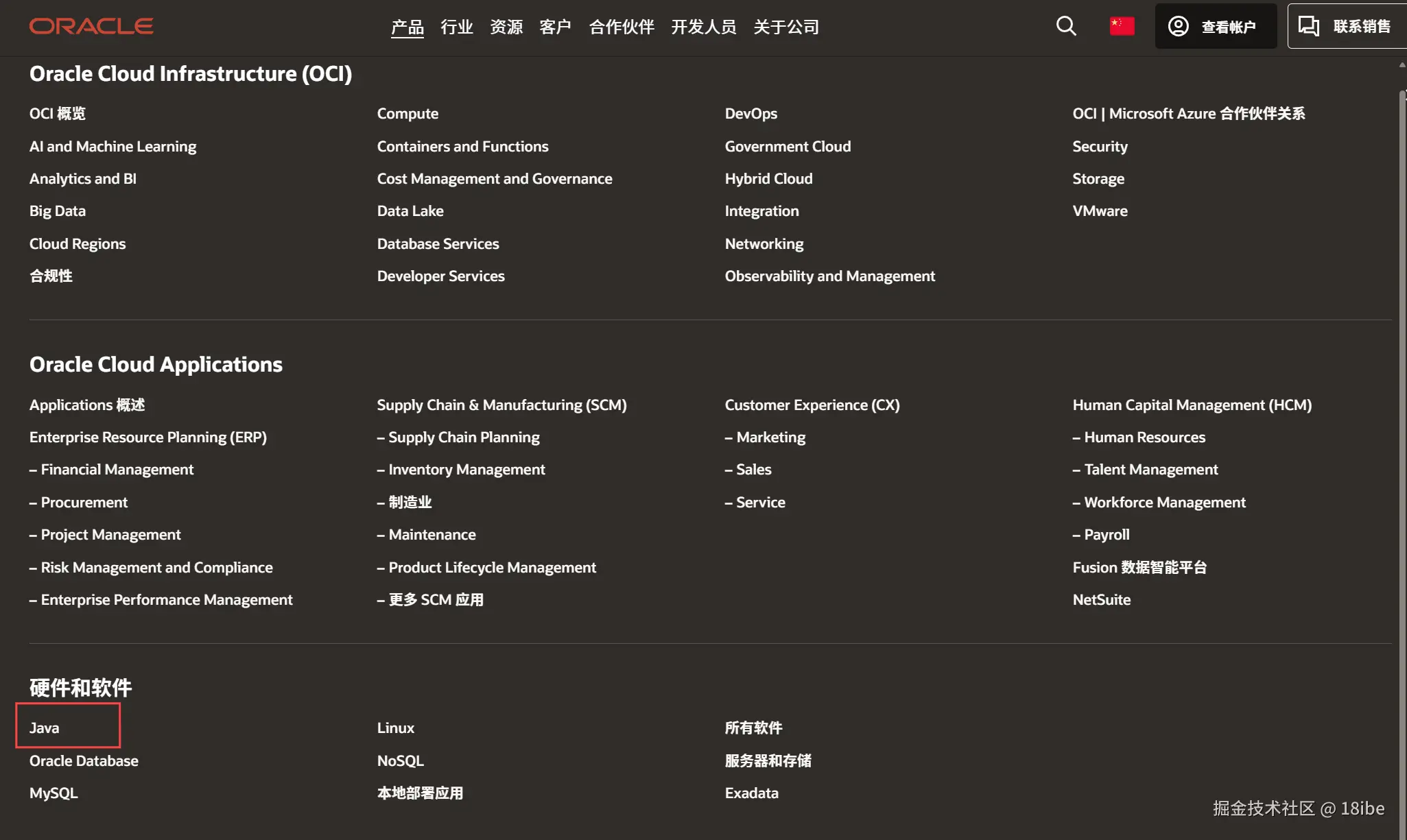
Task: Open the 查看帐户 account button
Action: pos(1215,26)
